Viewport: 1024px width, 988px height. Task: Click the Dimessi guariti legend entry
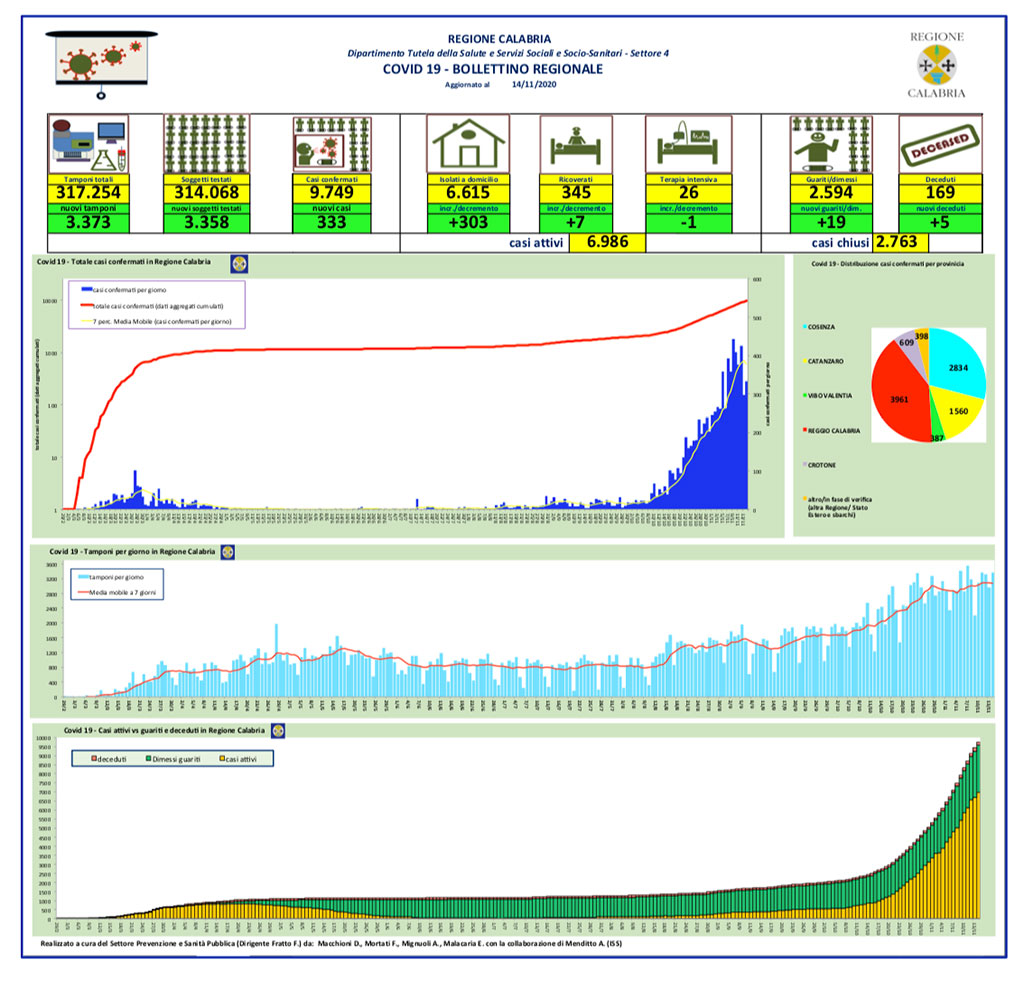[173, 759]
